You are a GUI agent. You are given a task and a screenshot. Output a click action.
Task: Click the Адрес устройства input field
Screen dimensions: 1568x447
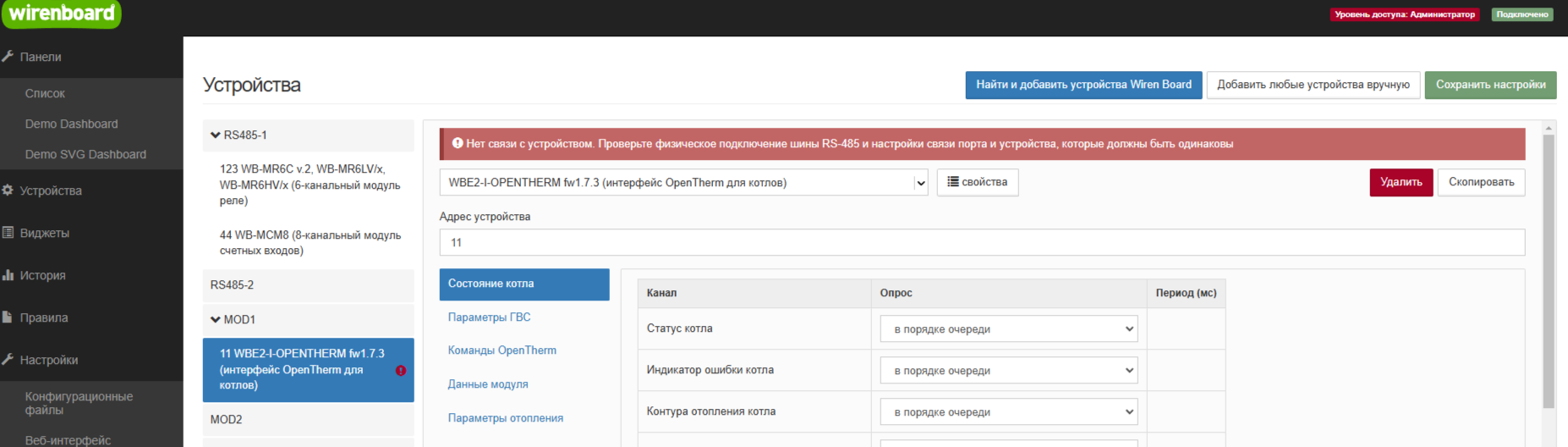click(x=982, y=242)
